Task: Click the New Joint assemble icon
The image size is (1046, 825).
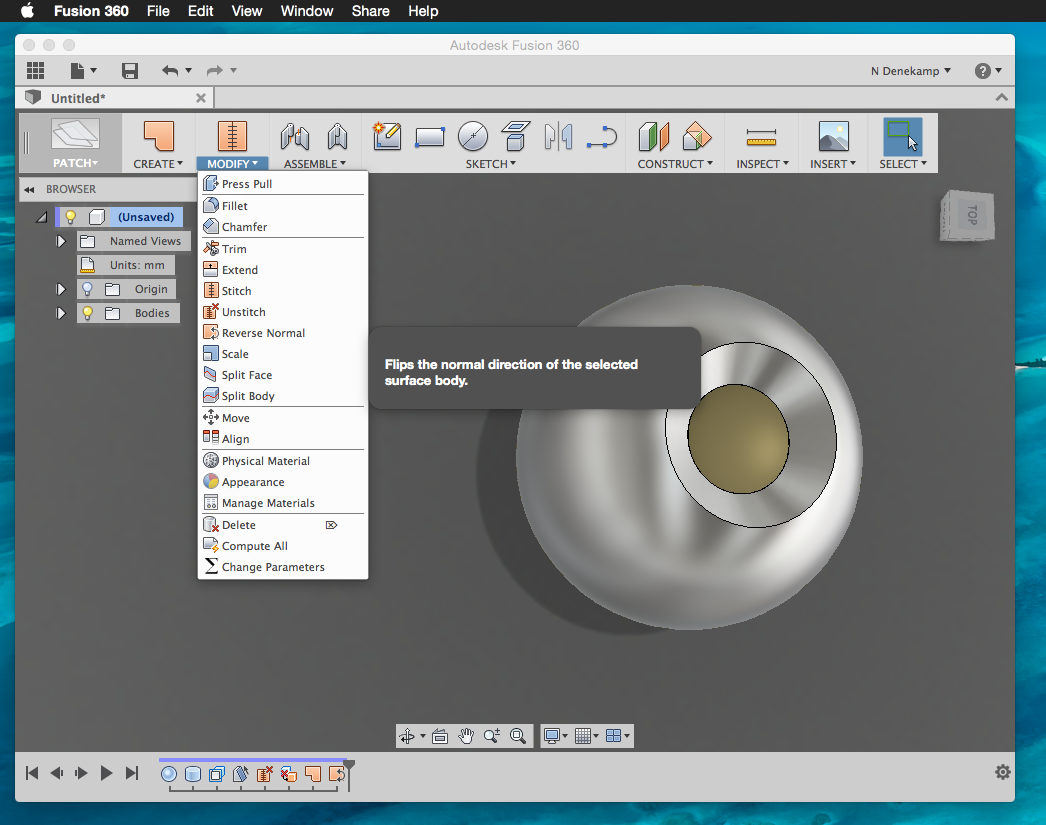Action: pyautogui.click(x=294, y=136)
